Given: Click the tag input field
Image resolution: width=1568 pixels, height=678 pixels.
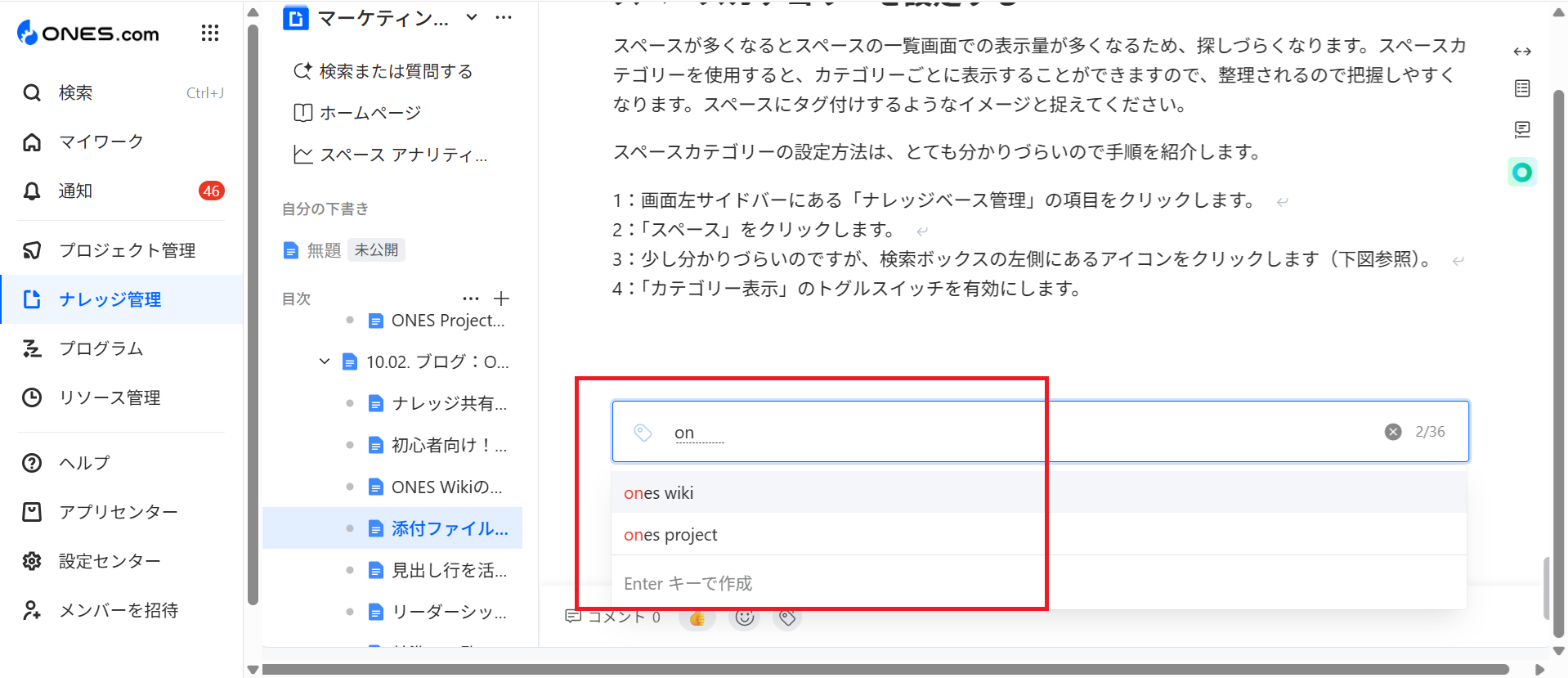Looking at the screenshot, I should (x=1040, y=432).
